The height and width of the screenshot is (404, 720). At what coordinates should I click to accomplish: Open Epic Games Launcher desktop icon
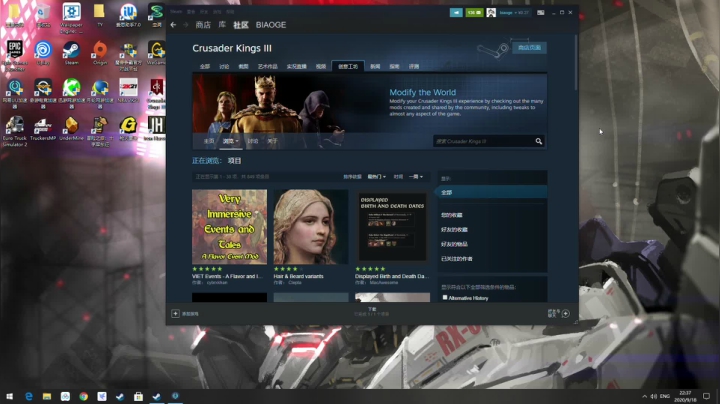pyautogui.click(x=15, y=55)
